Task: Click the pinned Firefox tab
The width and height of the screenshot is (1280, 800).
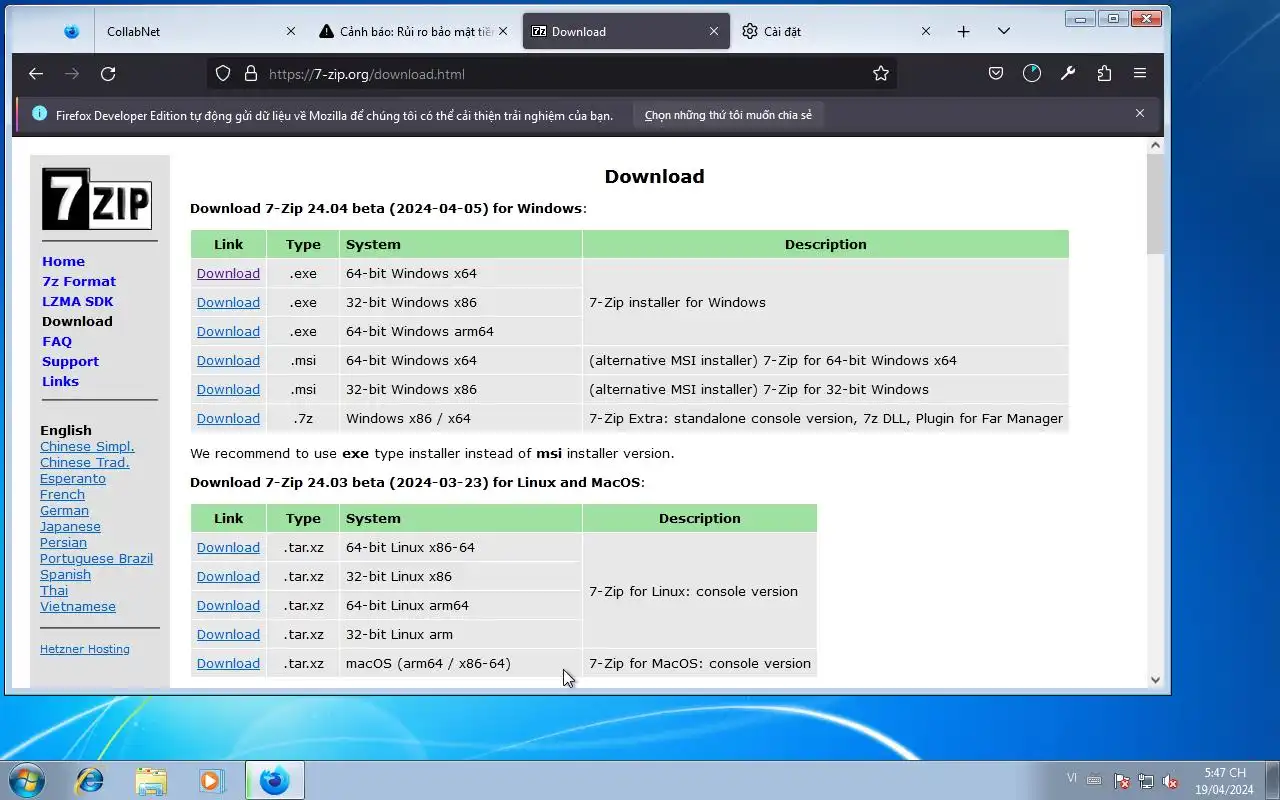Action: tap(71, 31)
